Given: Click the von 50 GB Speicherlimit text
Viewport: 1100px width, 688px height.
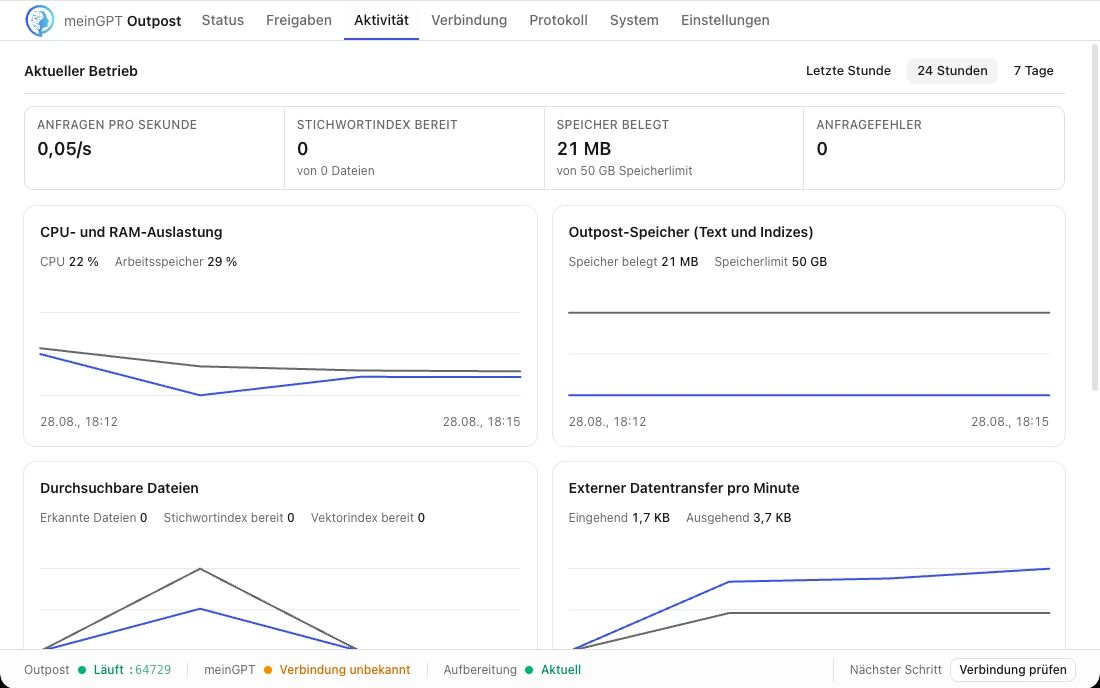Looking at the screenshot, I should point(624,170).
